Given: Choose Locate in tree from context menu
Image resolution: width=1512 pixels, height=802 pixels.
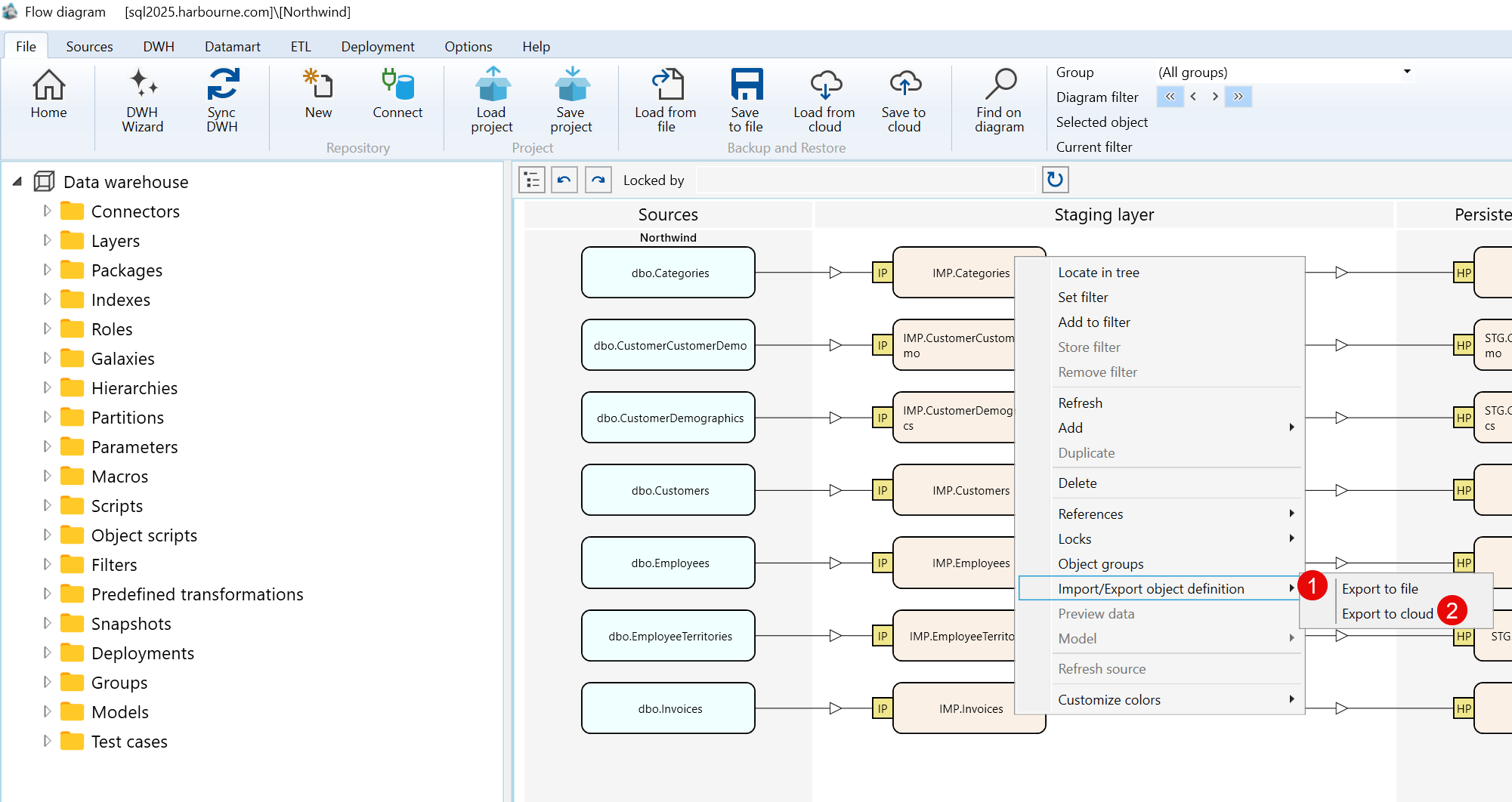Looking at the screenshot, I should point(1161,273).
